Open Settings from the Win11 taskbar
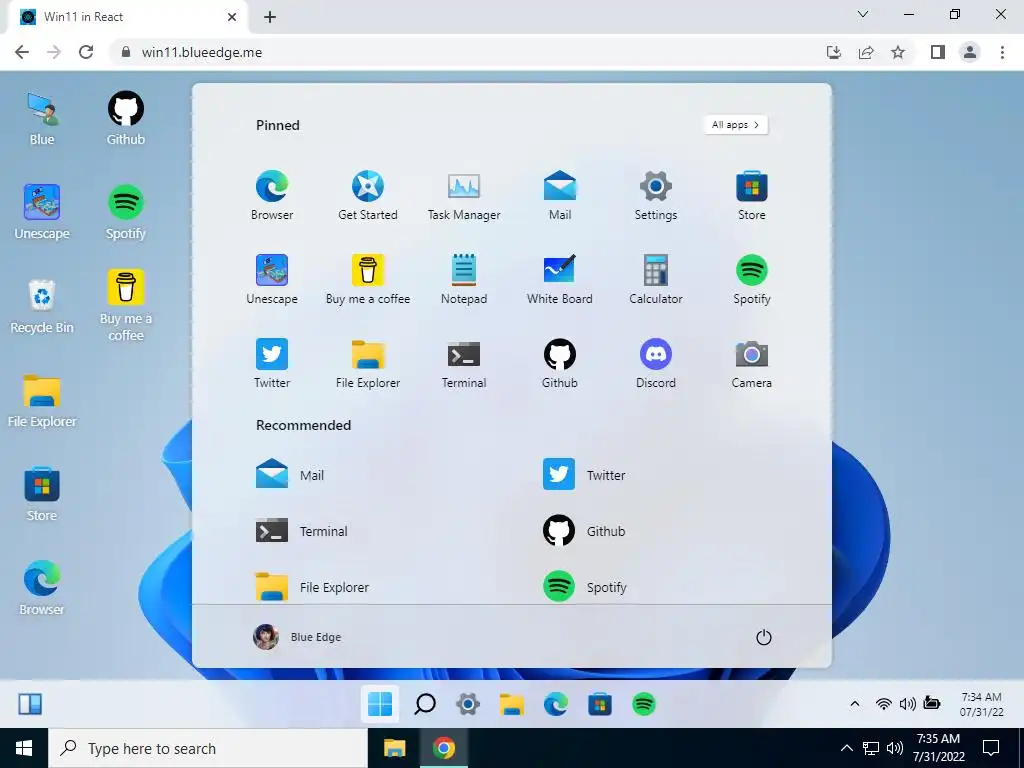The width and height of the screenshot is (1024, 768). pos(468,704)
